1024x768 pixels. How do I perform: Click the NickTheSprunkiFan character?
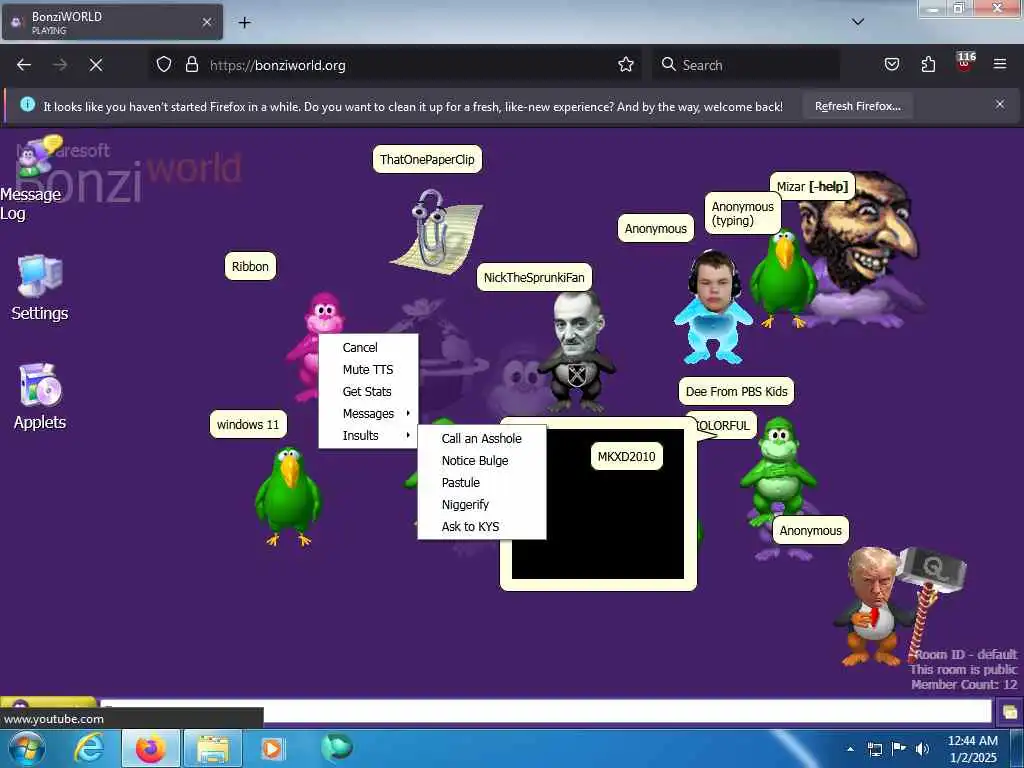576,351
